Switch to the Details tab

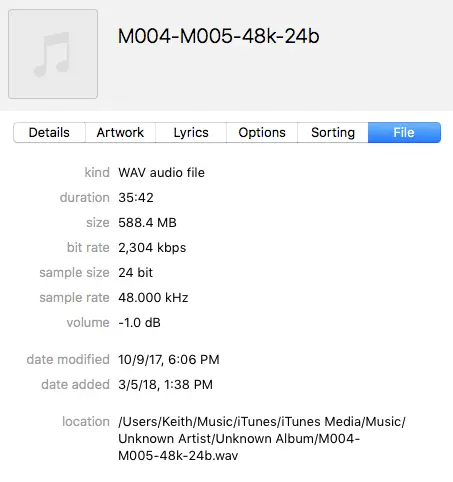coord(49,133)
